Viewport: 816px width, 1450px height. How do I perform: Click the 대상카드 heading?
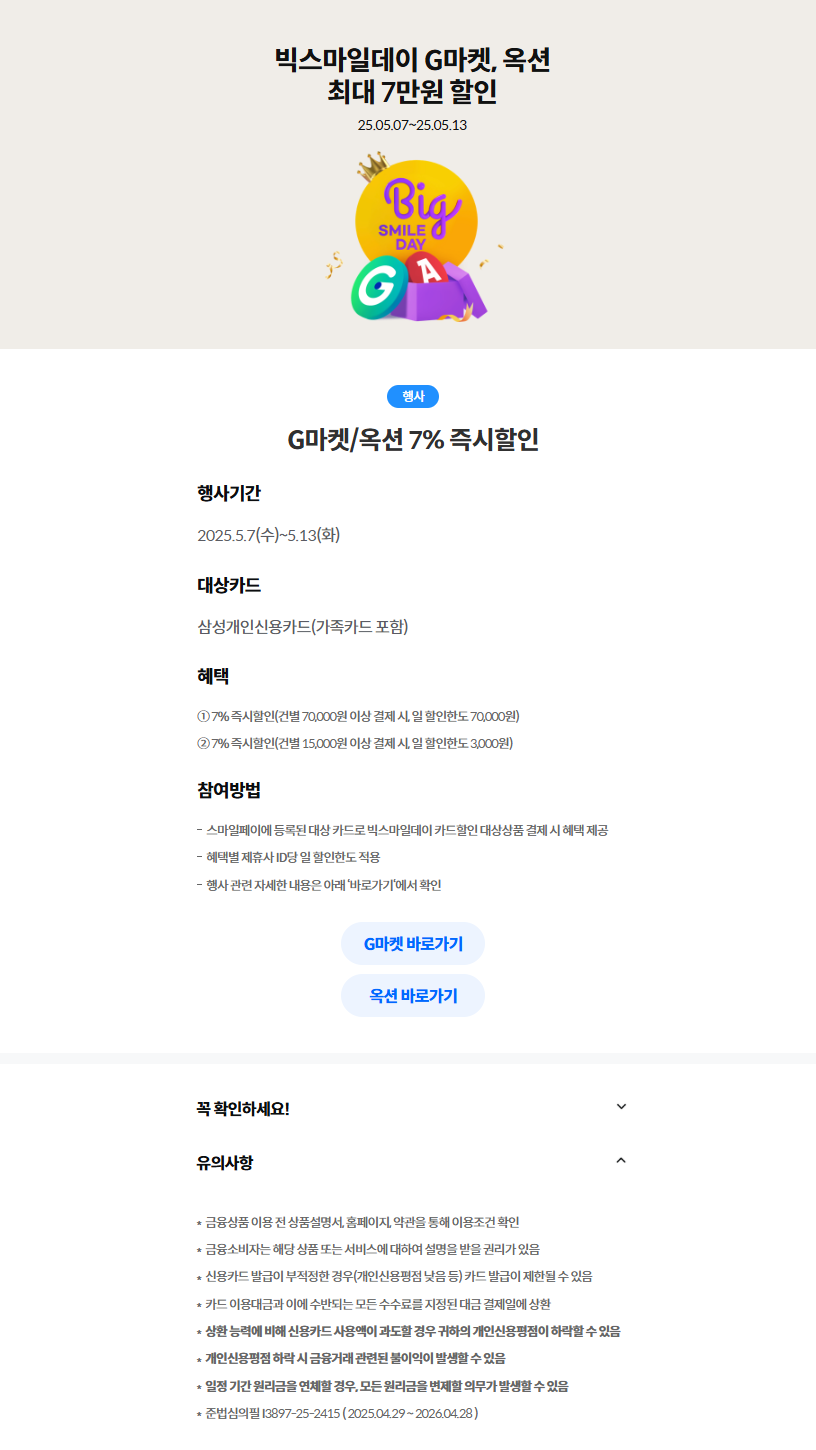pos(230,585)
